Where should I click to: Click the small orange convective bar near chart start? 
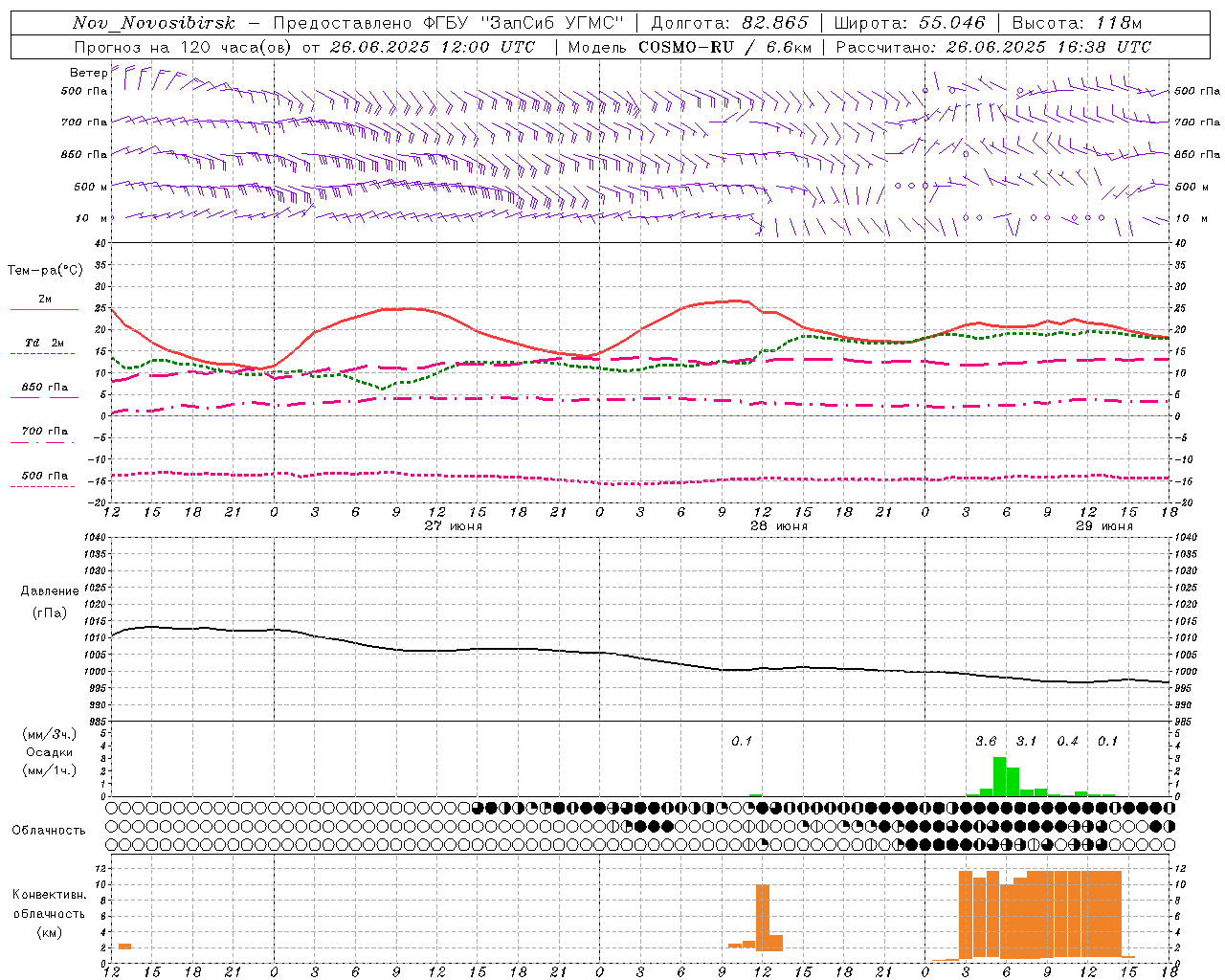[124, 947]
